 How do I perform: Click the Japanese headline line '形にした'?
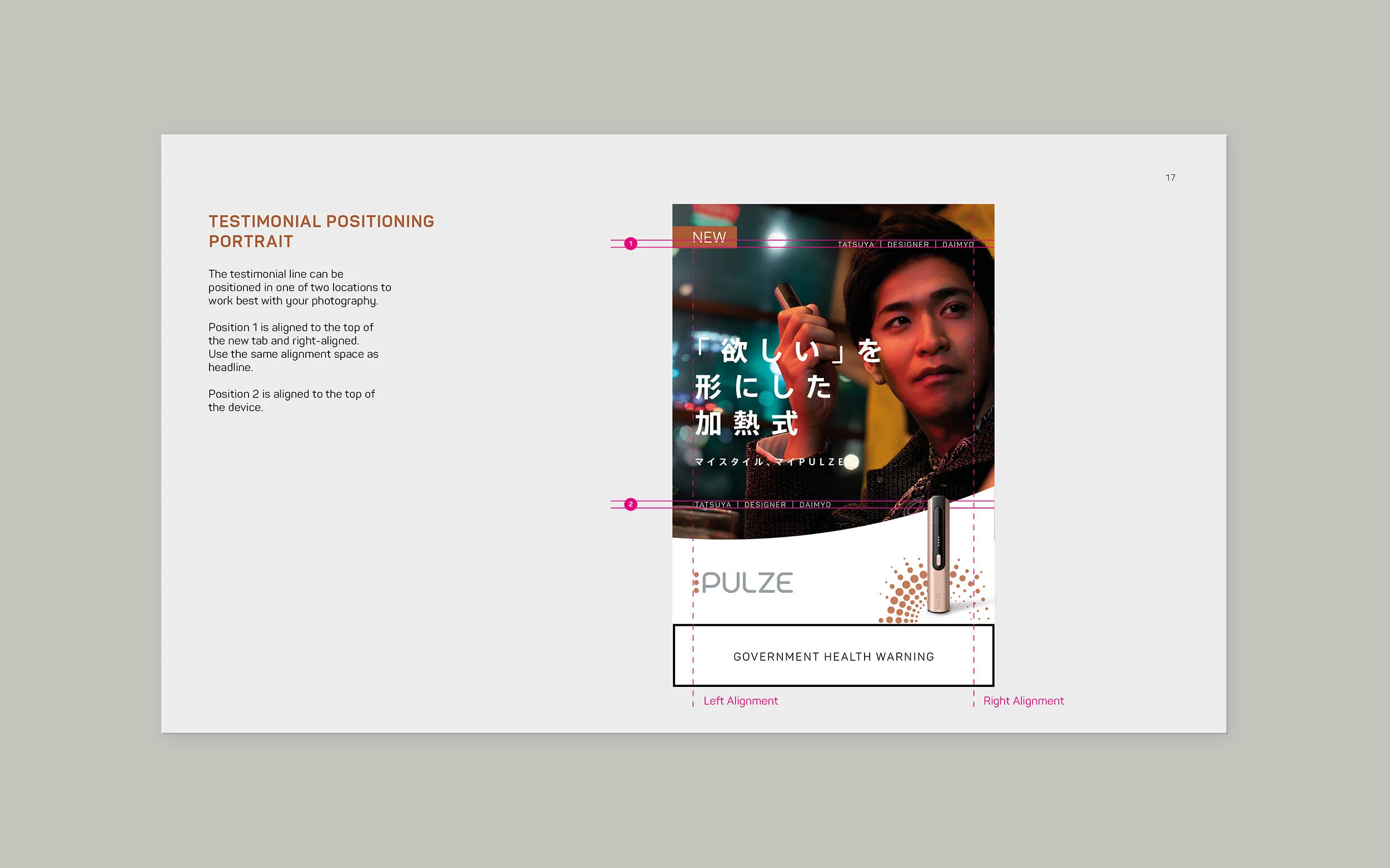pyautogui.click(x=763, y=387)
